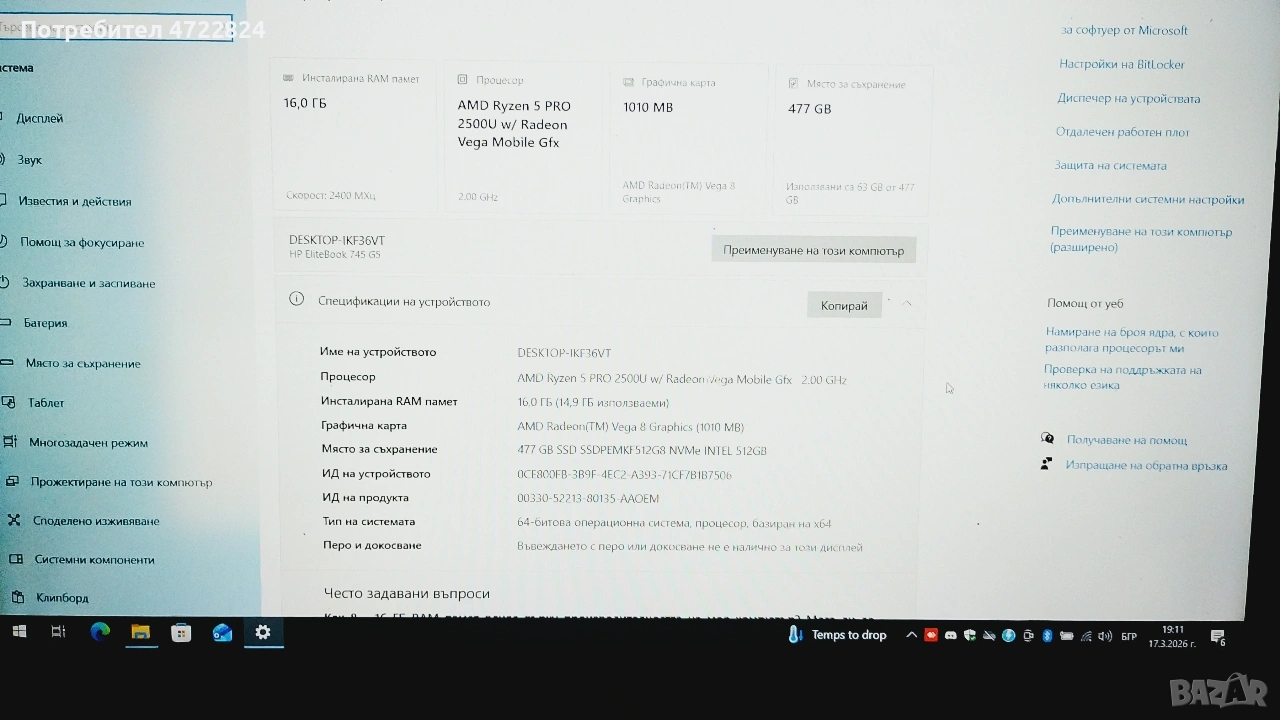This screenshot has width=1280, height=720.
Task: Switch input language via БГР indicator
Action: 1129,637
